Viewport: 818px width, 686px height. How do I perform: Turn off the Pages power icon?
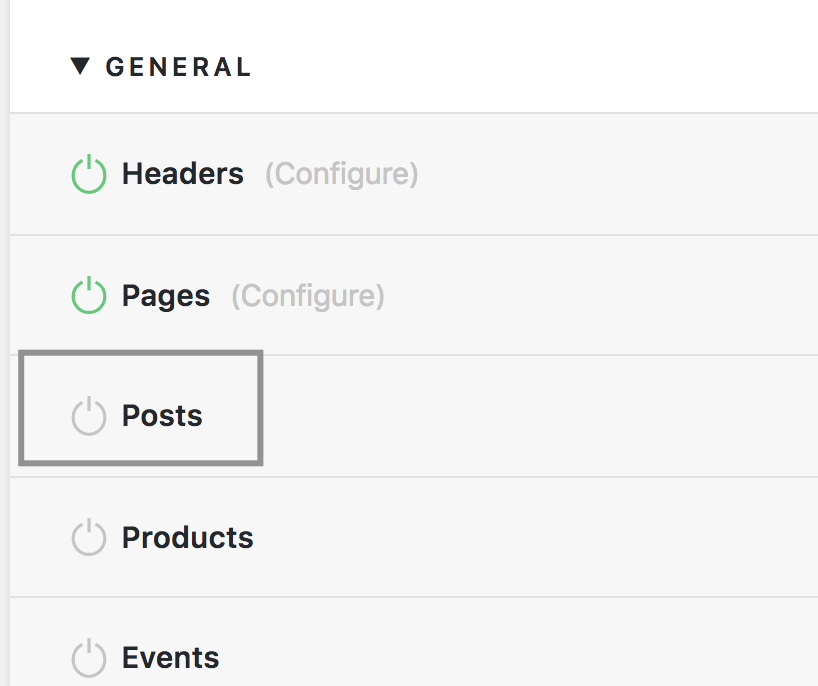(89, 296)
